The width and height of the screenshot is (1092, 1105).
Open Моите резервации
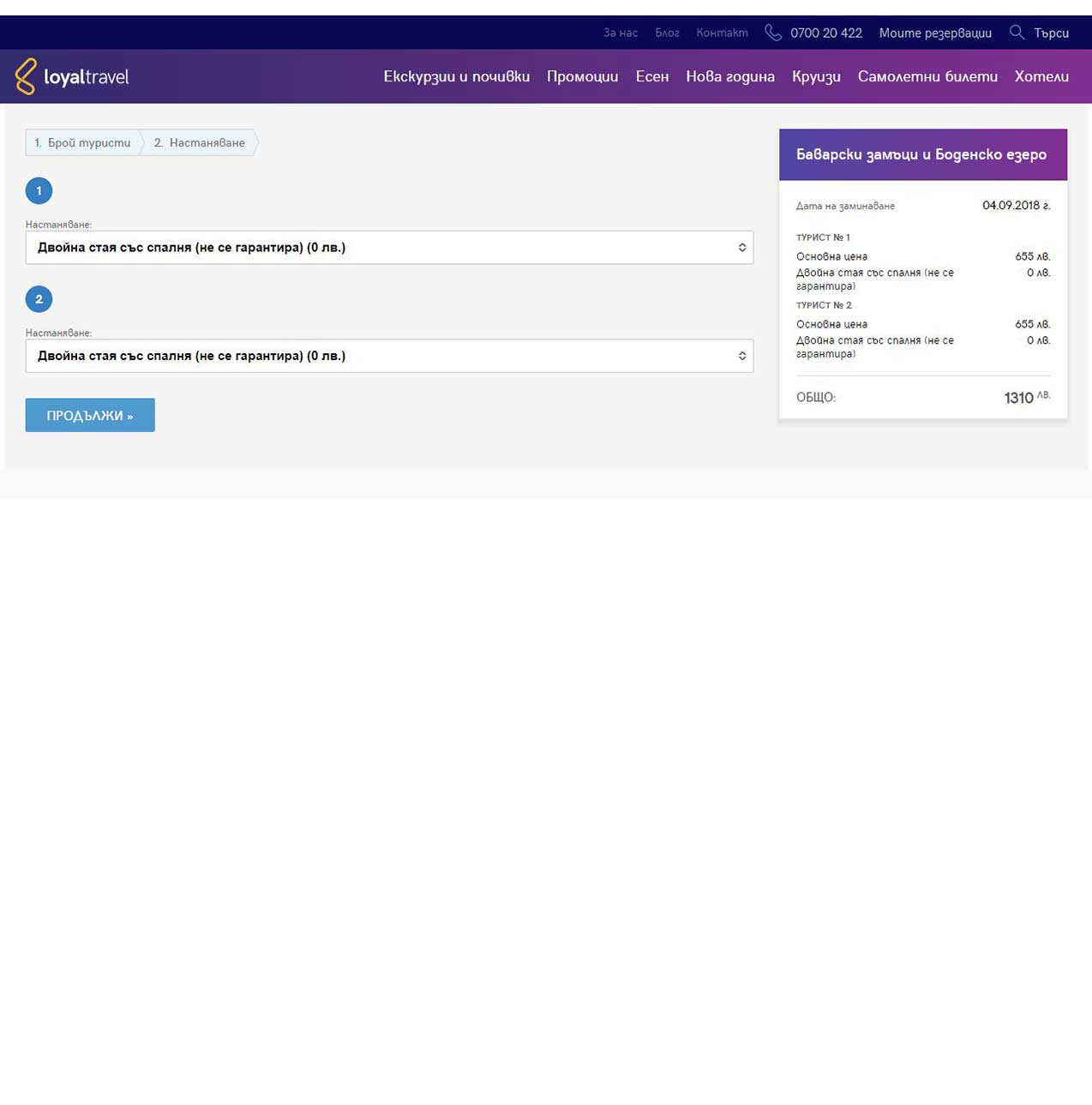(935, 33)
